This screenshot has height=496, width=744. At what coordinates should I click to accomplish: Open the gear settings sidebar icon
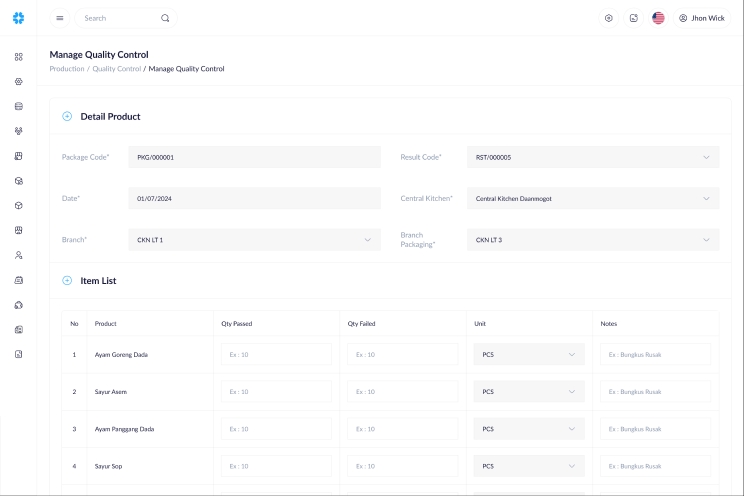click(x=19, y=82)
